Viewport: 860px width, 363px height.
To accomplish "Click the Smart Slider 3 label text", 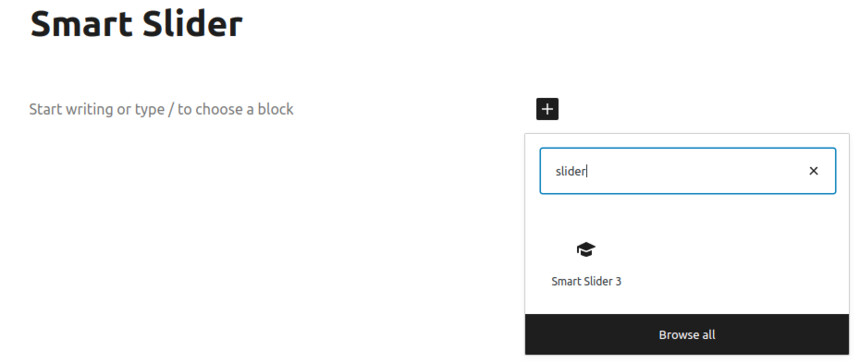I will 586,281.
